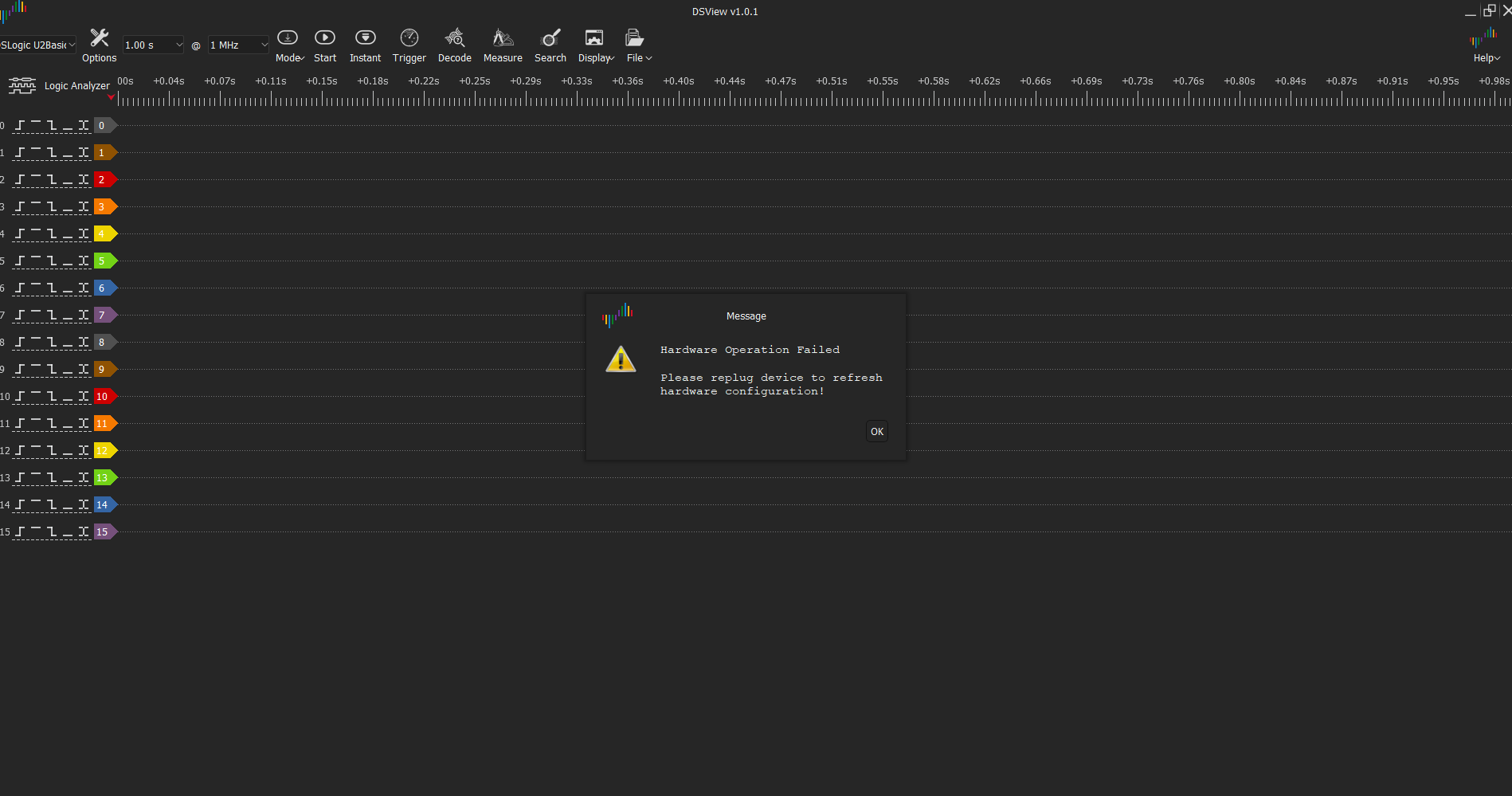Select the Instant capture icon
This screenshot has width=1512, height=796.
point(365,37)
